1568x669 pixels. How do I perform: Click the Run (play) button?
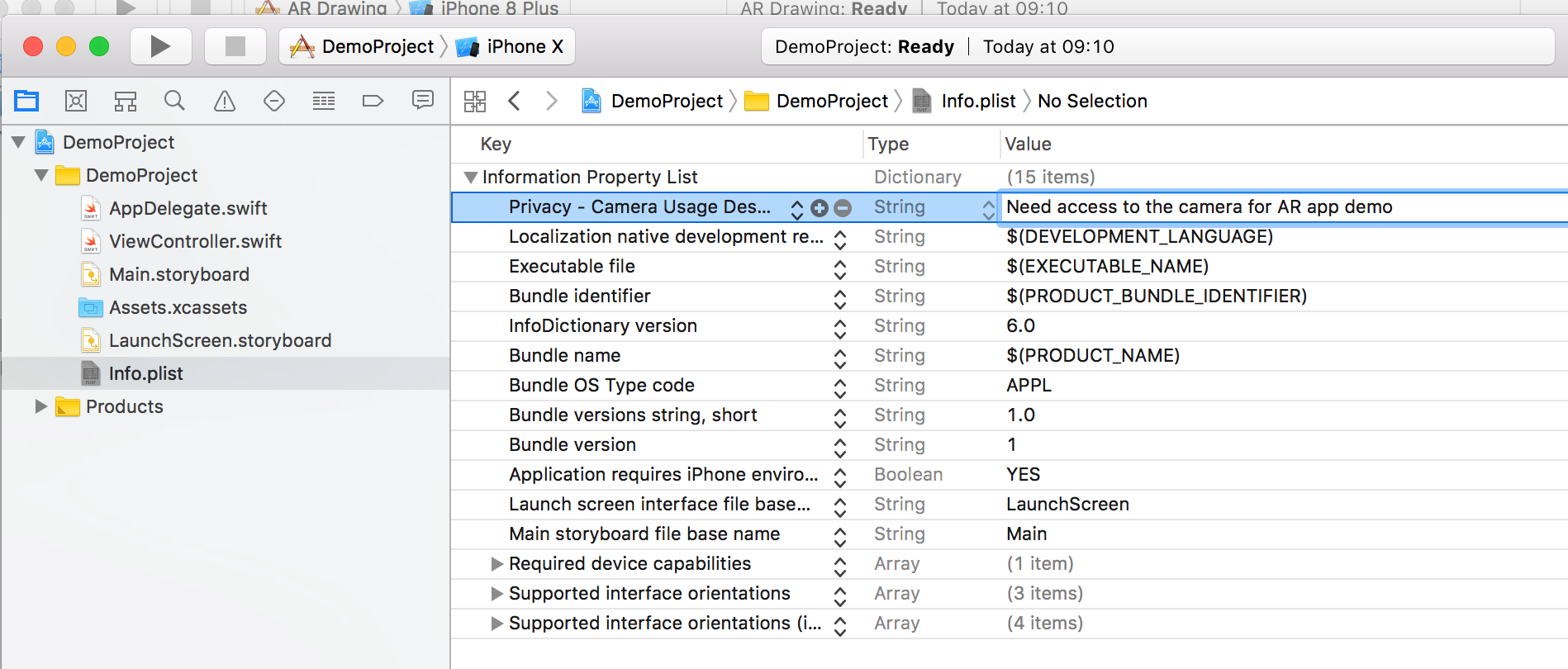coord(160,46)
